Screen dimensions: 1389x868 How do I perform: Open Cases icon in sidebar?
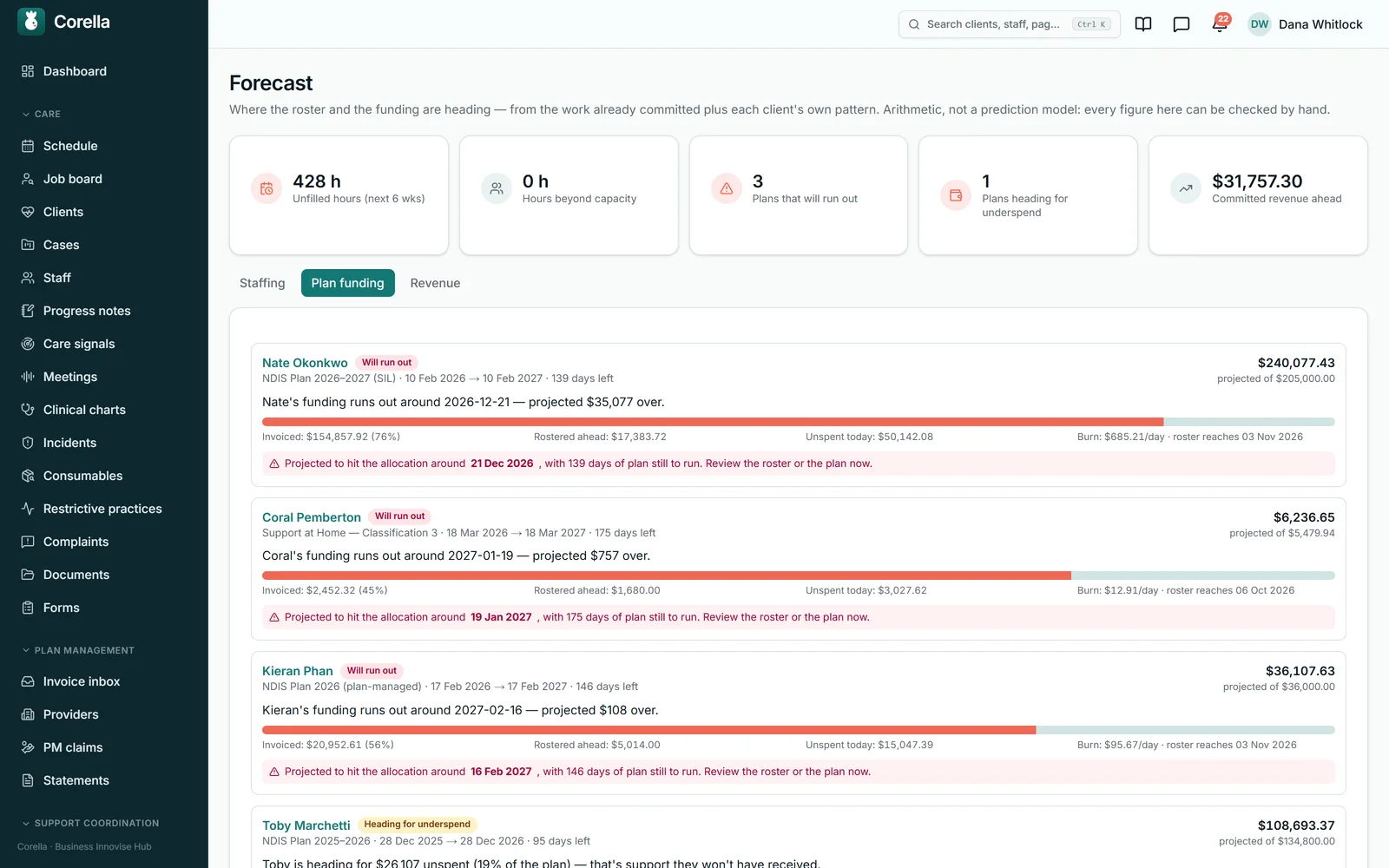[x=28, y=245]
